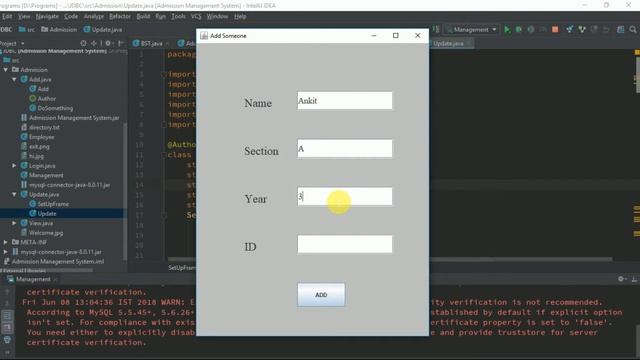Image resolution: width=640 pixels, height=360 pixels.
Task: Expand the META-INF folder
Action: click(x=6, y=242)
